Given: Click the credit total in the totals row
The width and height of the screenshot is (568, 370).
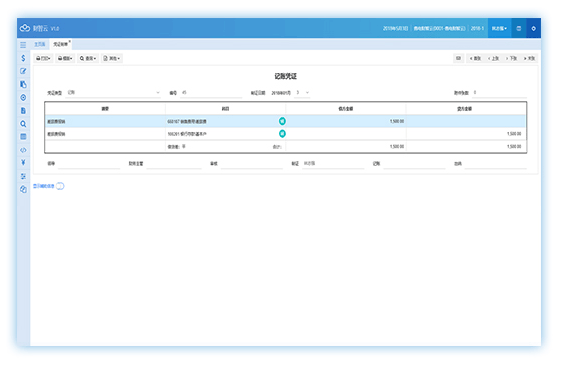Looking at the screenshot, I should pos(514,146).
